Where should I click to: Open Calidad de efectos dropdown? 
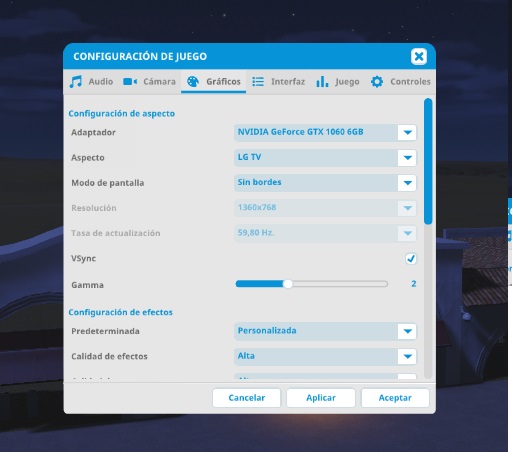click(325, 356)
